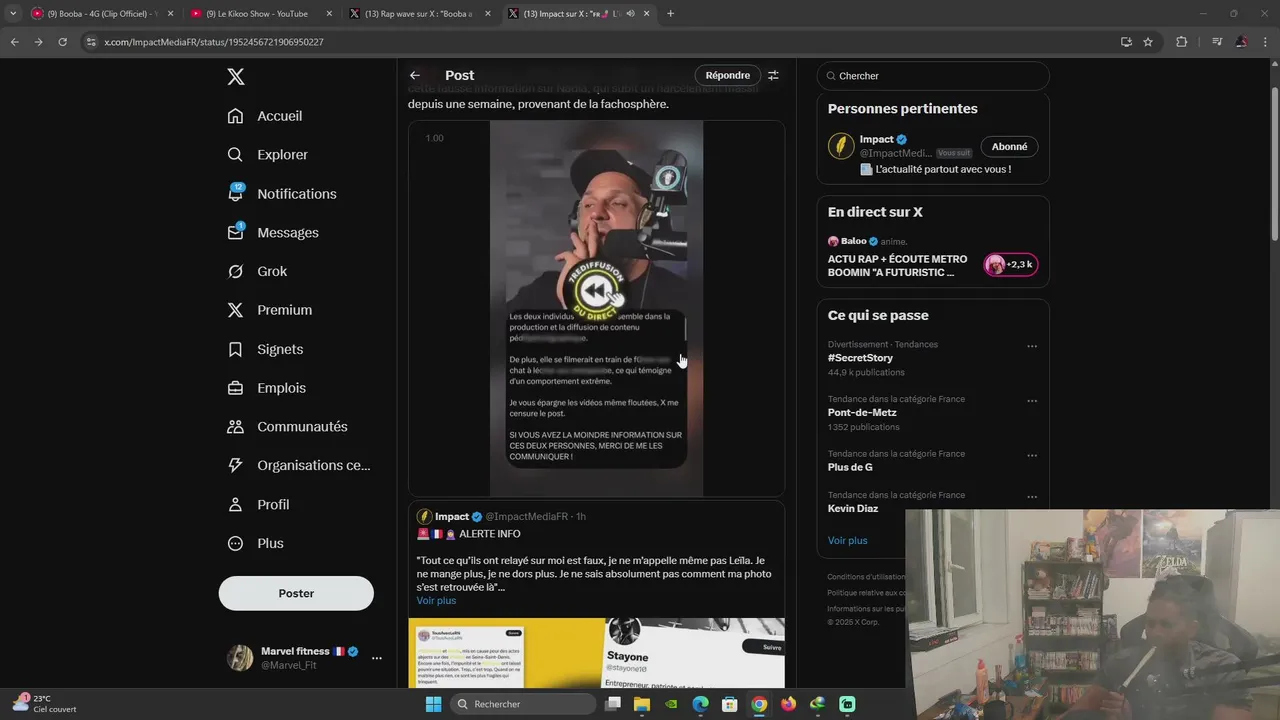Viewport: 1280px width, 720px height.
Task: Open Communautés people icon
Action: [x=235, y=426]
